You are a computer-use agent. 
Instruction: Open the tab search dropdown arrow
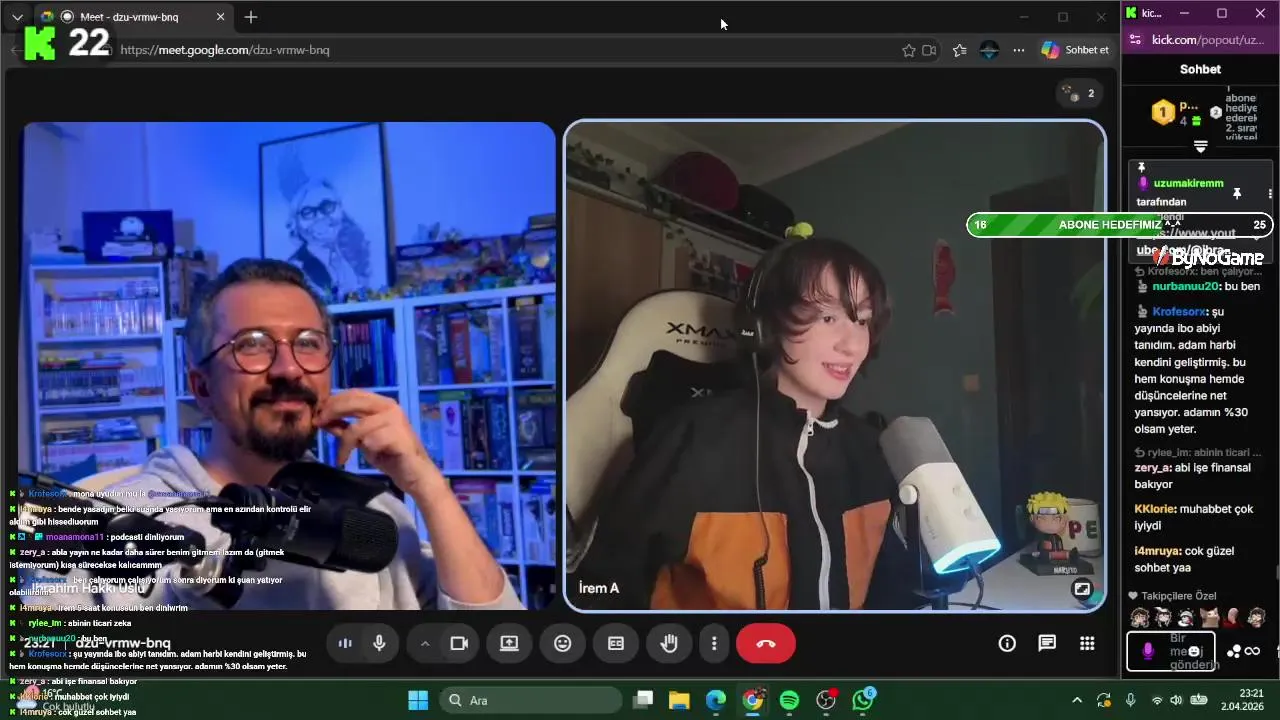[17, 17]
